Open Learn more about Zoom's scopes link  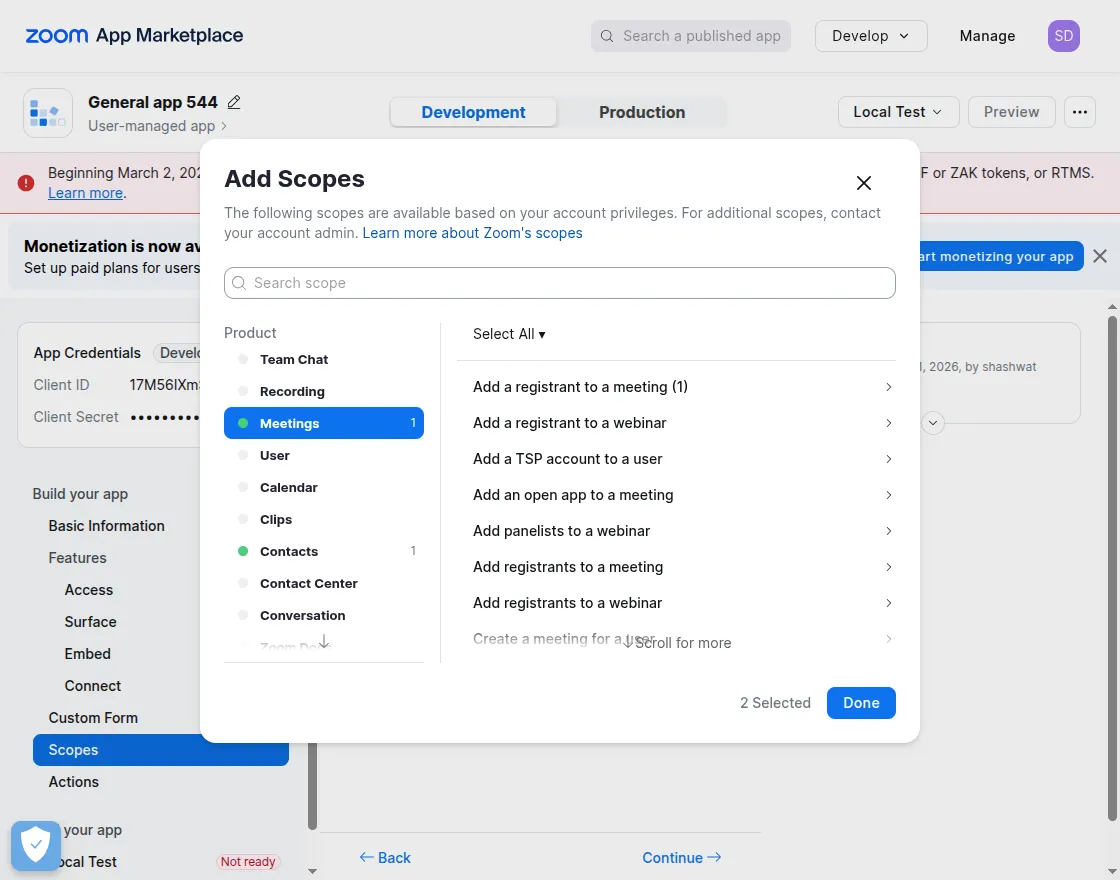[x=472, y=233]
